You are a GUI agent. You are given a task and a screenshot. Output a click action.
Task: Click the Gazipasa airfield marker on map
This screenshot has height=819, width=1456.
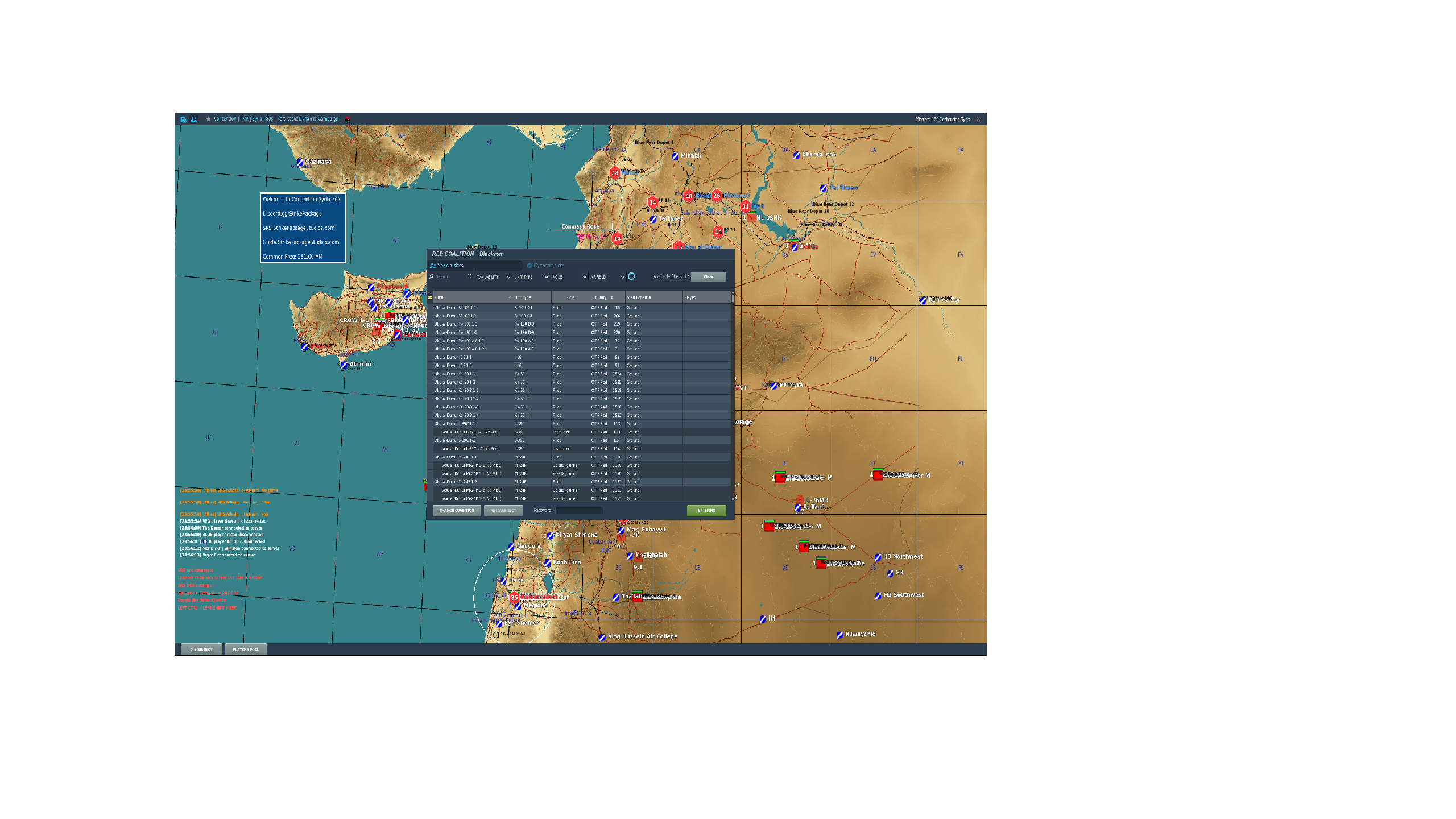click(x=300, y=163)
